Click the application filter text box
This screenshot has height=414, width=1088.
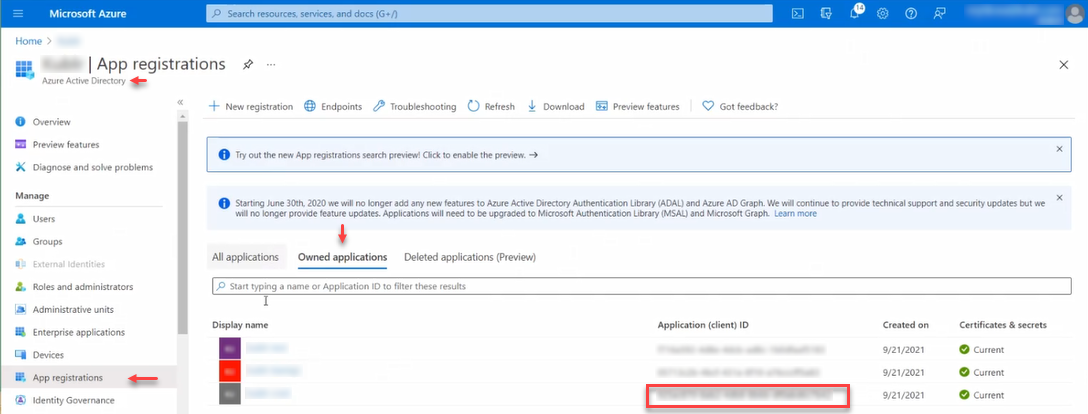pos(642,286)
